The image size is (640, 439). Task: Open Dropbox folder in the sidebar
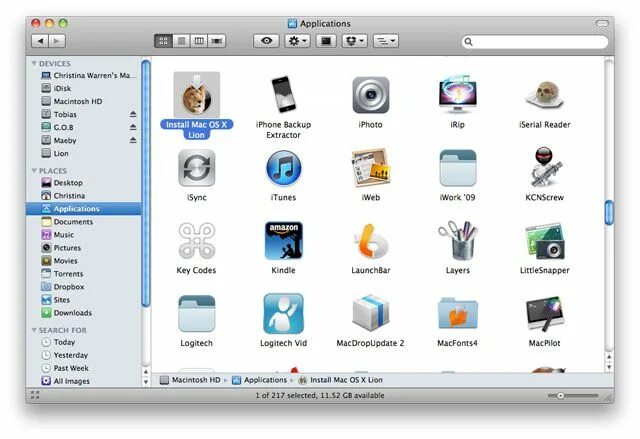pyautogui.click(x=84, y=287)
